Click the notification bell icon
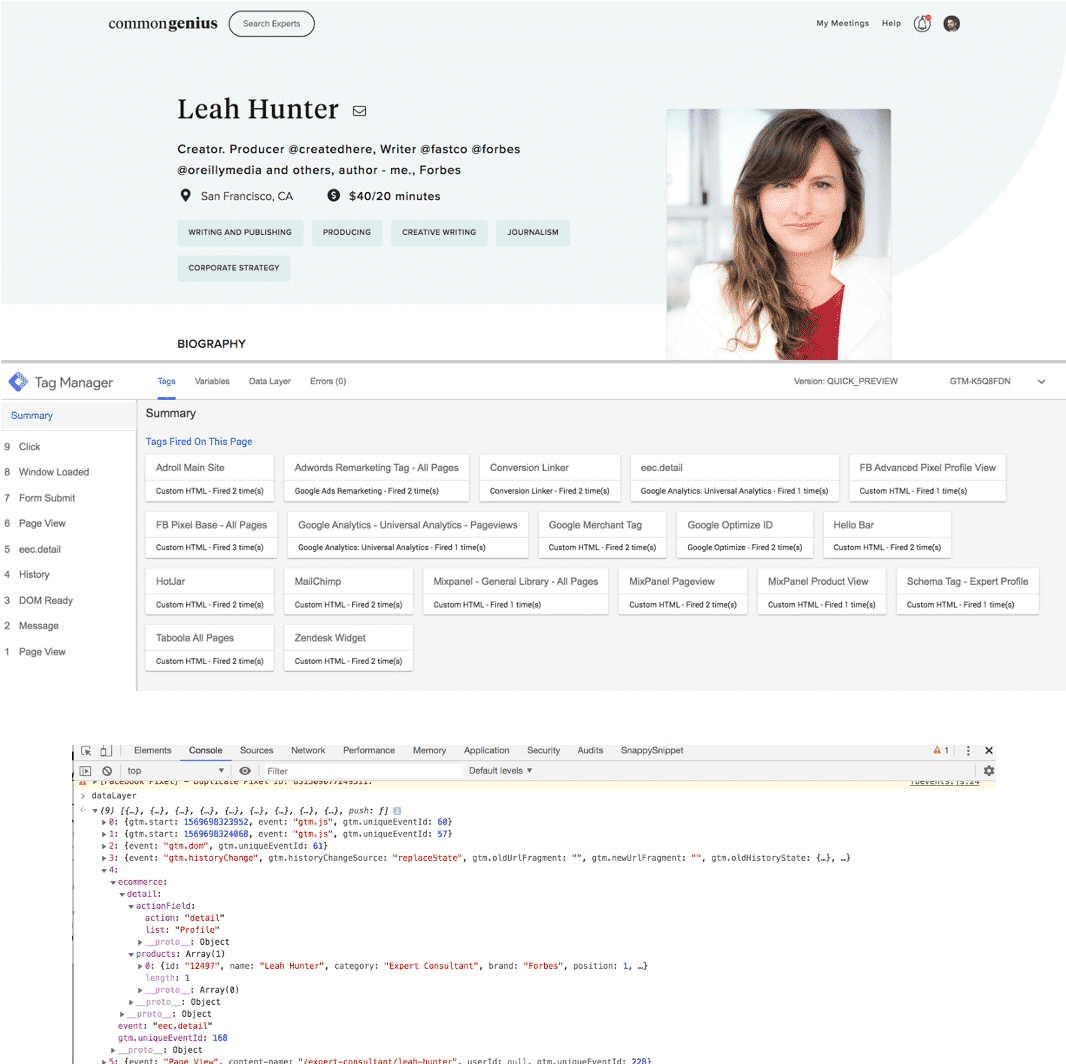Screen dimensions: 1066x1064 click(x=922, y=24)
